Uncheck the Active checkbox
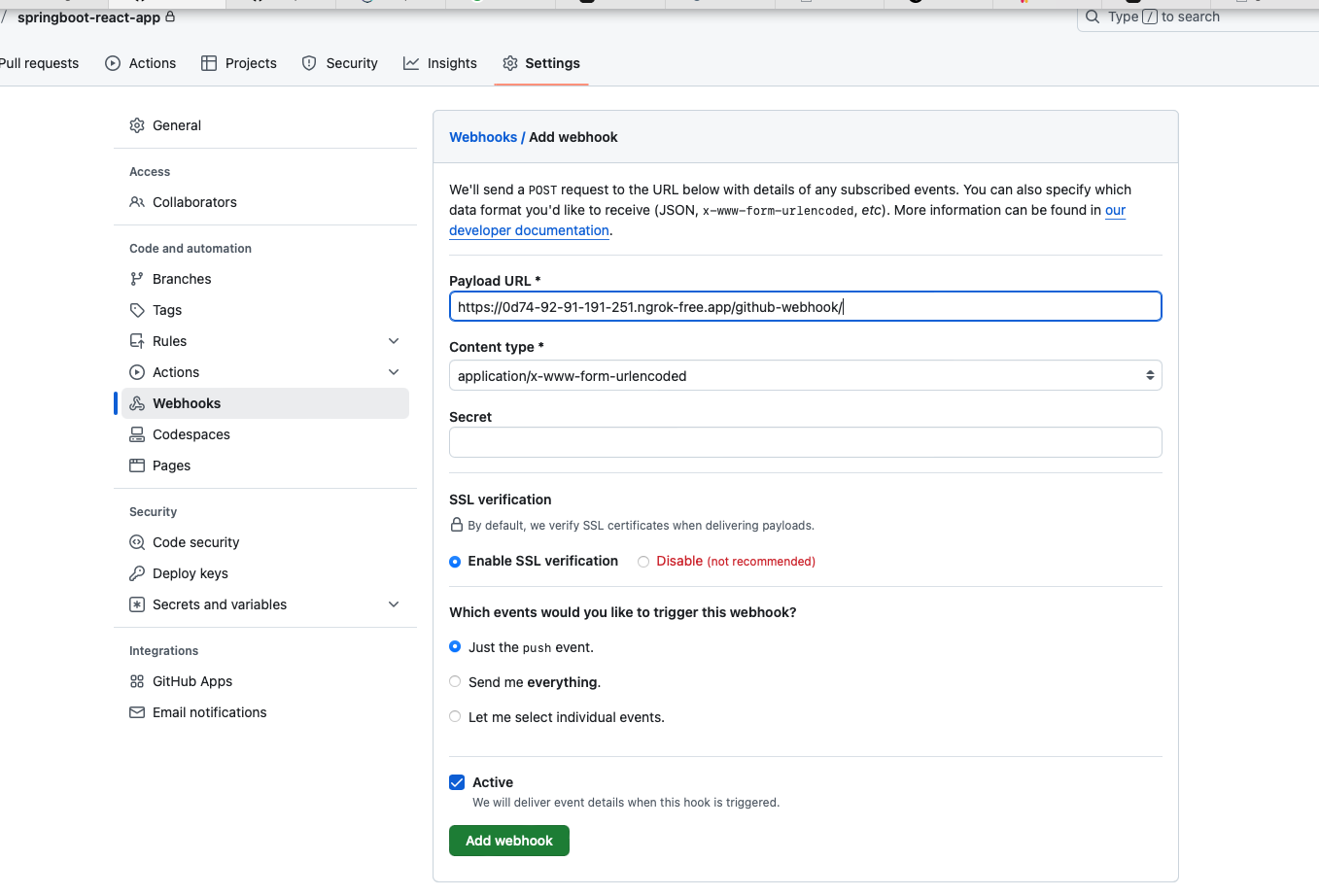1319x896 pixels. click(457, 782)
